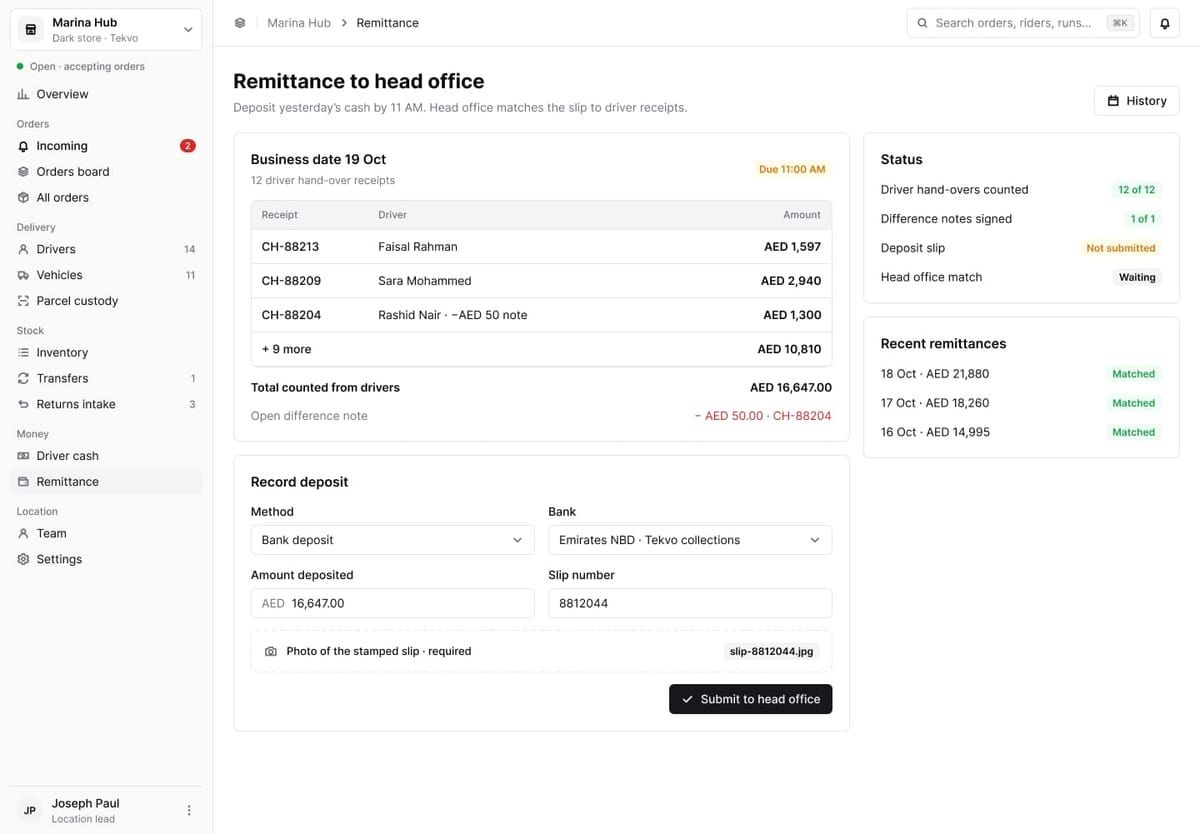Open the 17 Oct · AED 18,260 remittance
Image resolution: width=1200 pixels, height=834 pixels.
click(1021, 403)
